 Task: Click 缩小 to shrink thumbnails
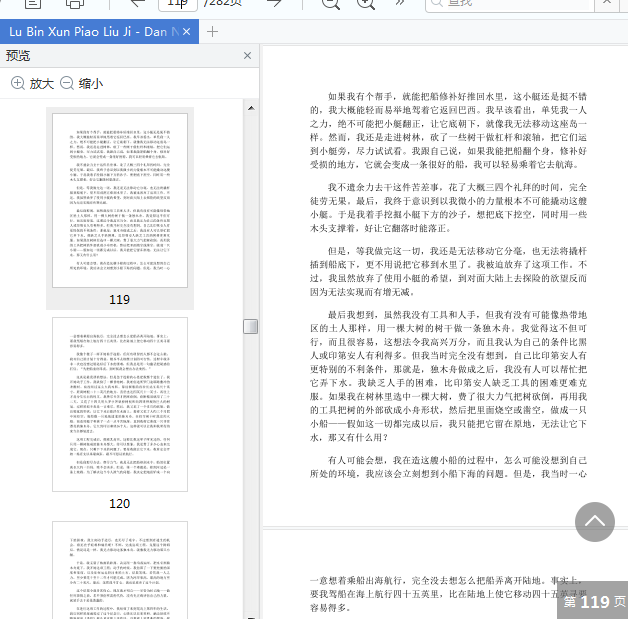point(81,84)
